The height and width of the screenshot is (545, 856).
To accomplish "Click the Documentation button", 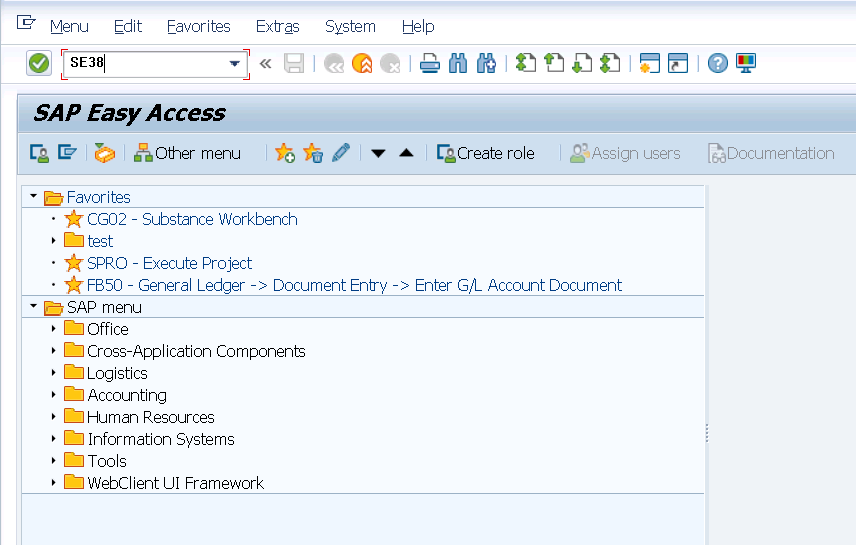I will [x=771, y=153].
